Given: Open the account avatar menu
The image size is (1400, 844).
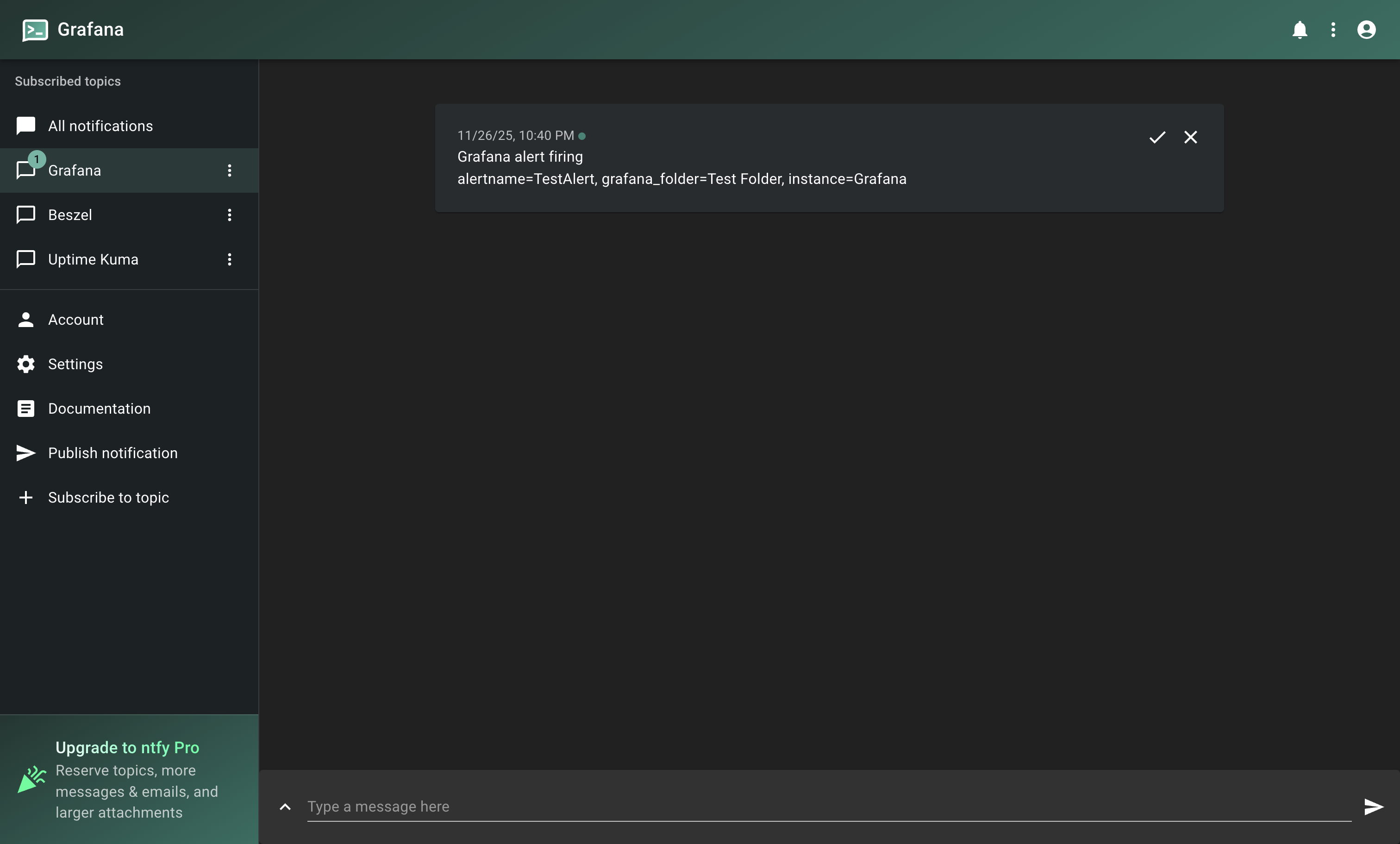Looking at the screenshot, I should tap(1367, 30).
